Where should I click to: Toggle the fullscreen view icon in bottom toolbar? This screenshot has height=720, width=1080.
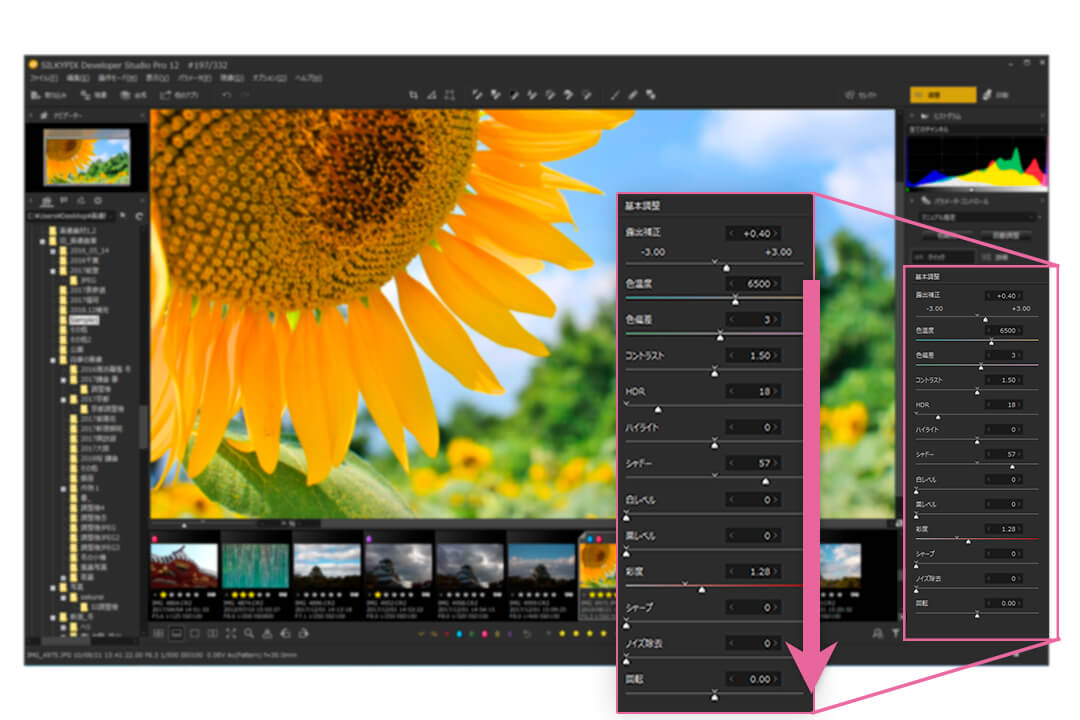pos(232,633)
